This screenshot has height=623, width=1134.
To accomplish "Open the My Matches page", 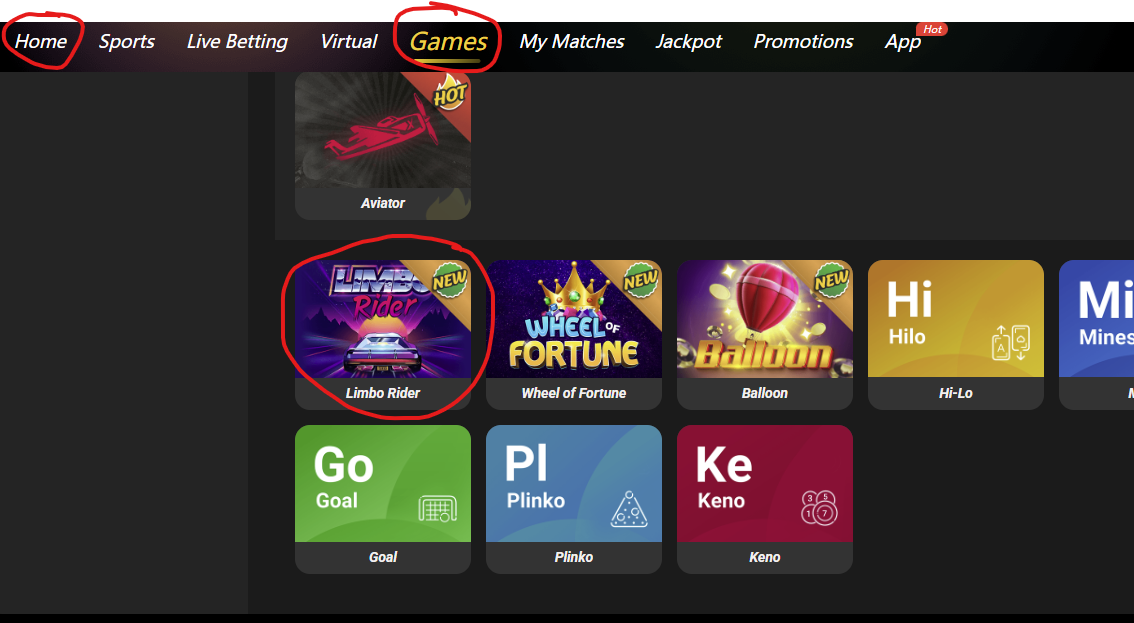I will coord(571,41).
